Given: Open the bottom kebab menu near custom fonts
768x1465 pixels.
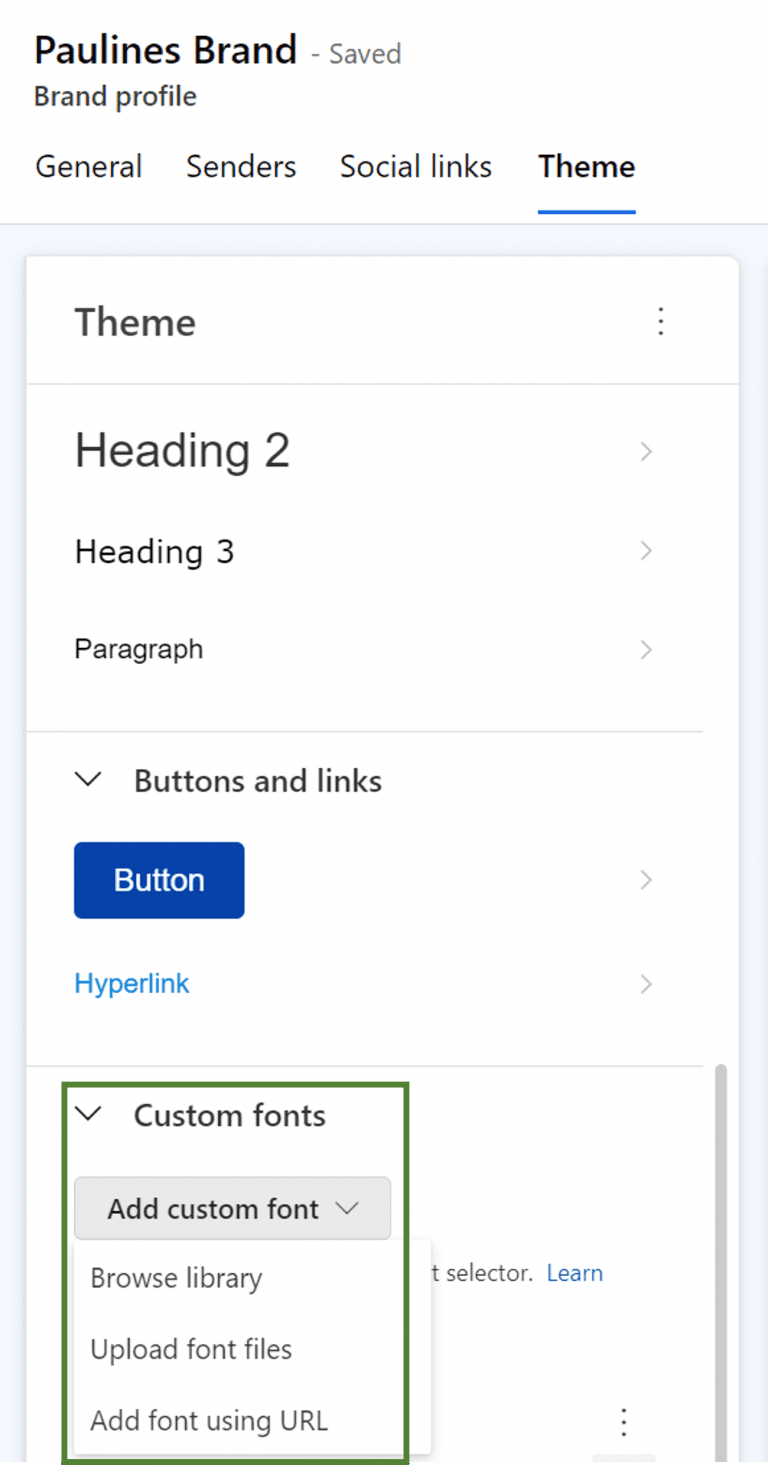Looking at the screenshot, I should [623, 1421].
